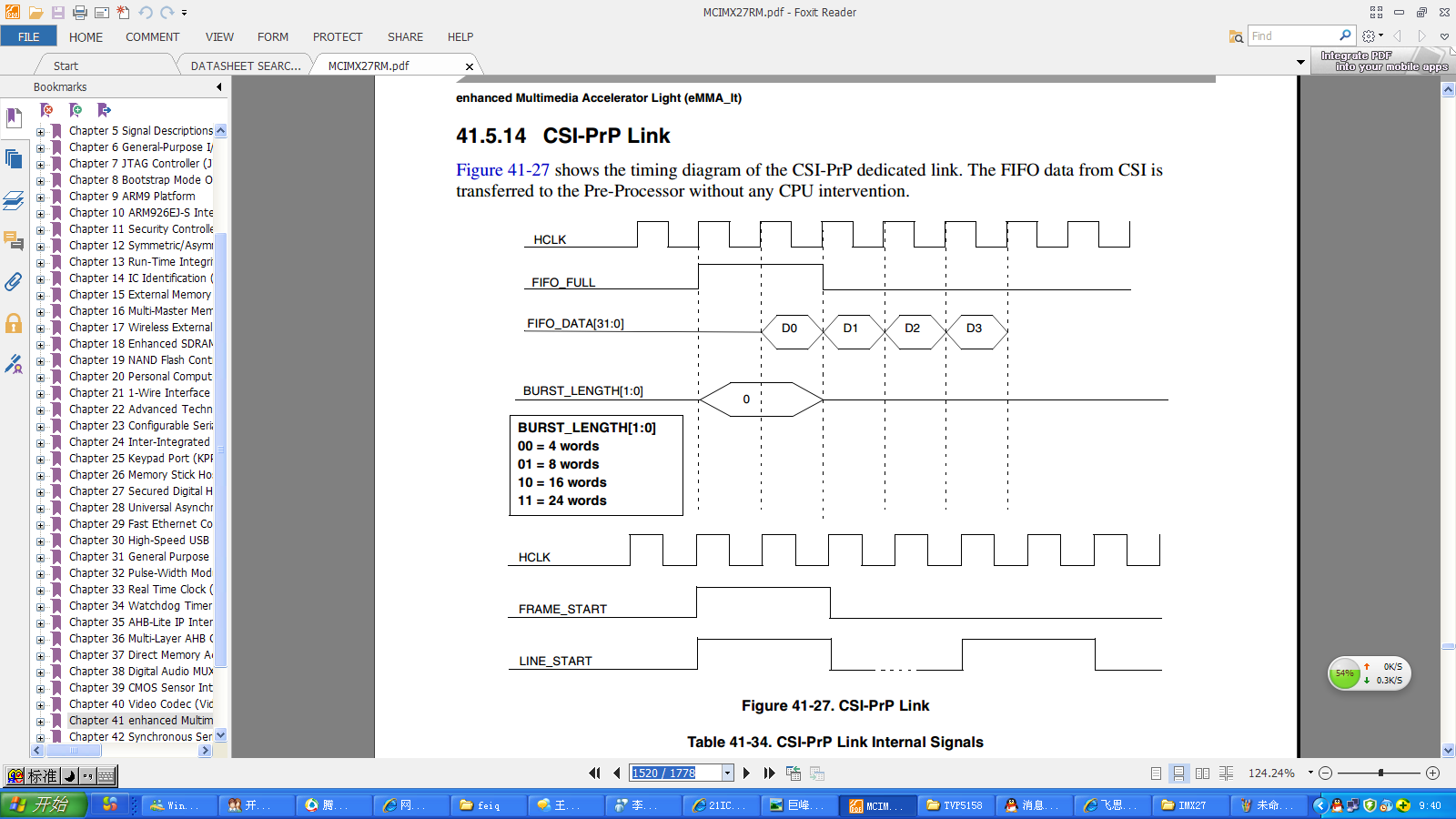Image resolution: width=1456 pixels, height=819 pixels.
Task: Switch to the Start tab
Action: (x=66, y=66)
